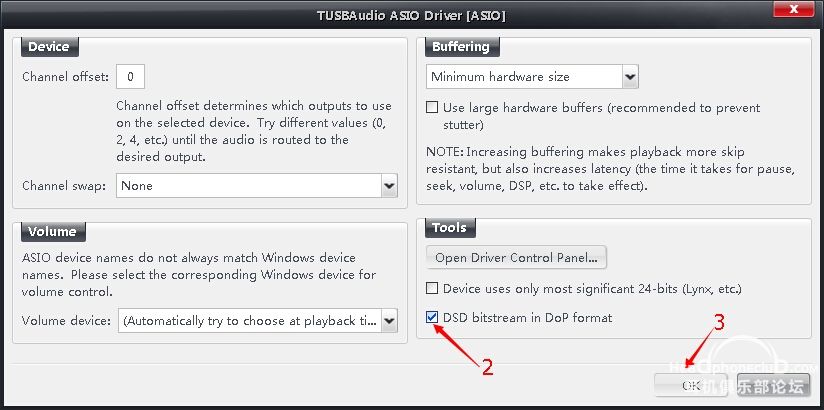
Task: Click the Channel offset input box
Action: [x=130, y=77]
